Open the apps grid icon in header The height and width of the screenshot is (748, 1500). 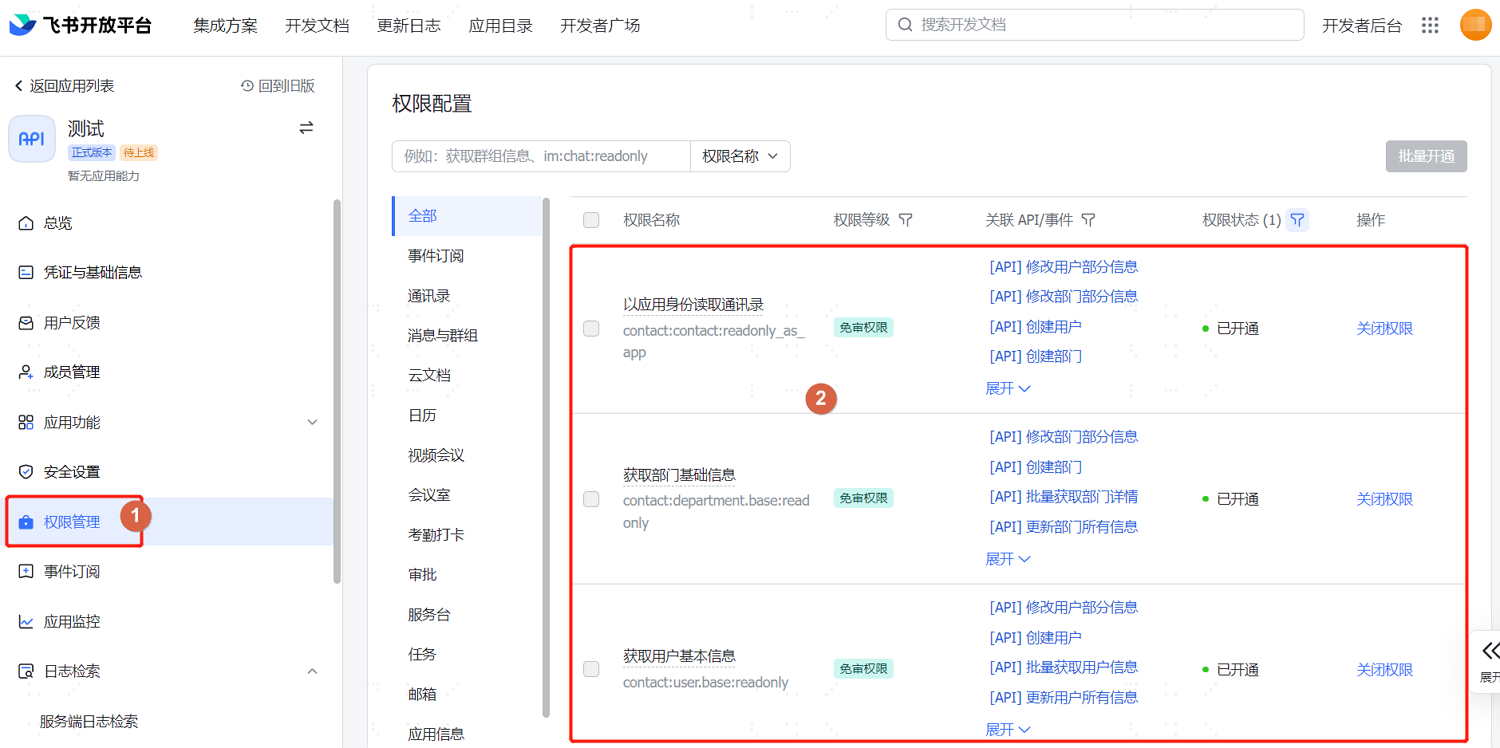[x=1430, y=25]
